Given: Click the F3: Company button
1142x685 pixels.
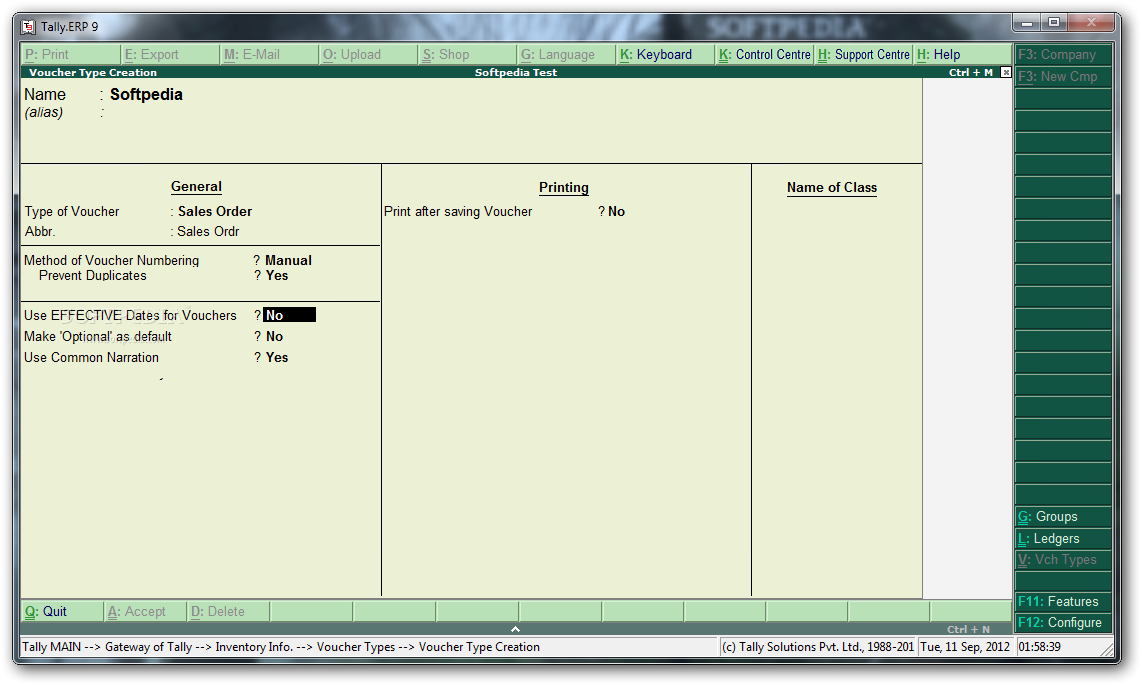Looking at the screenshot, I should [1063, 55].
